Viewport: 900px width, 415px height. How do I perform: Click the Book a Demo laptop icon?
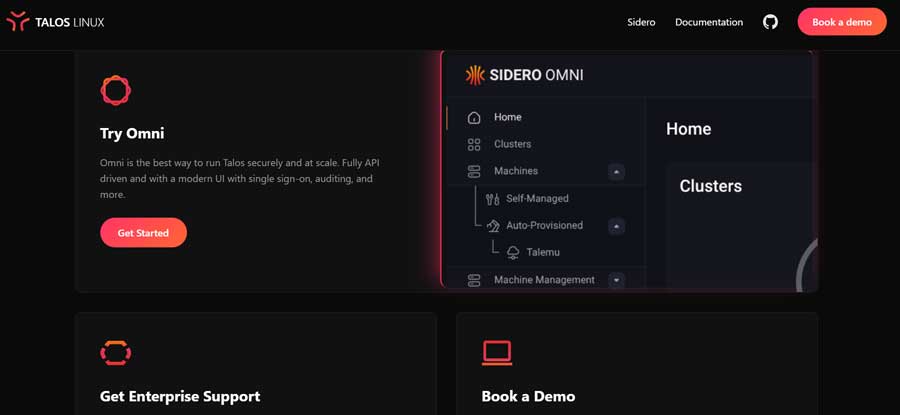[x=497, y=352]
